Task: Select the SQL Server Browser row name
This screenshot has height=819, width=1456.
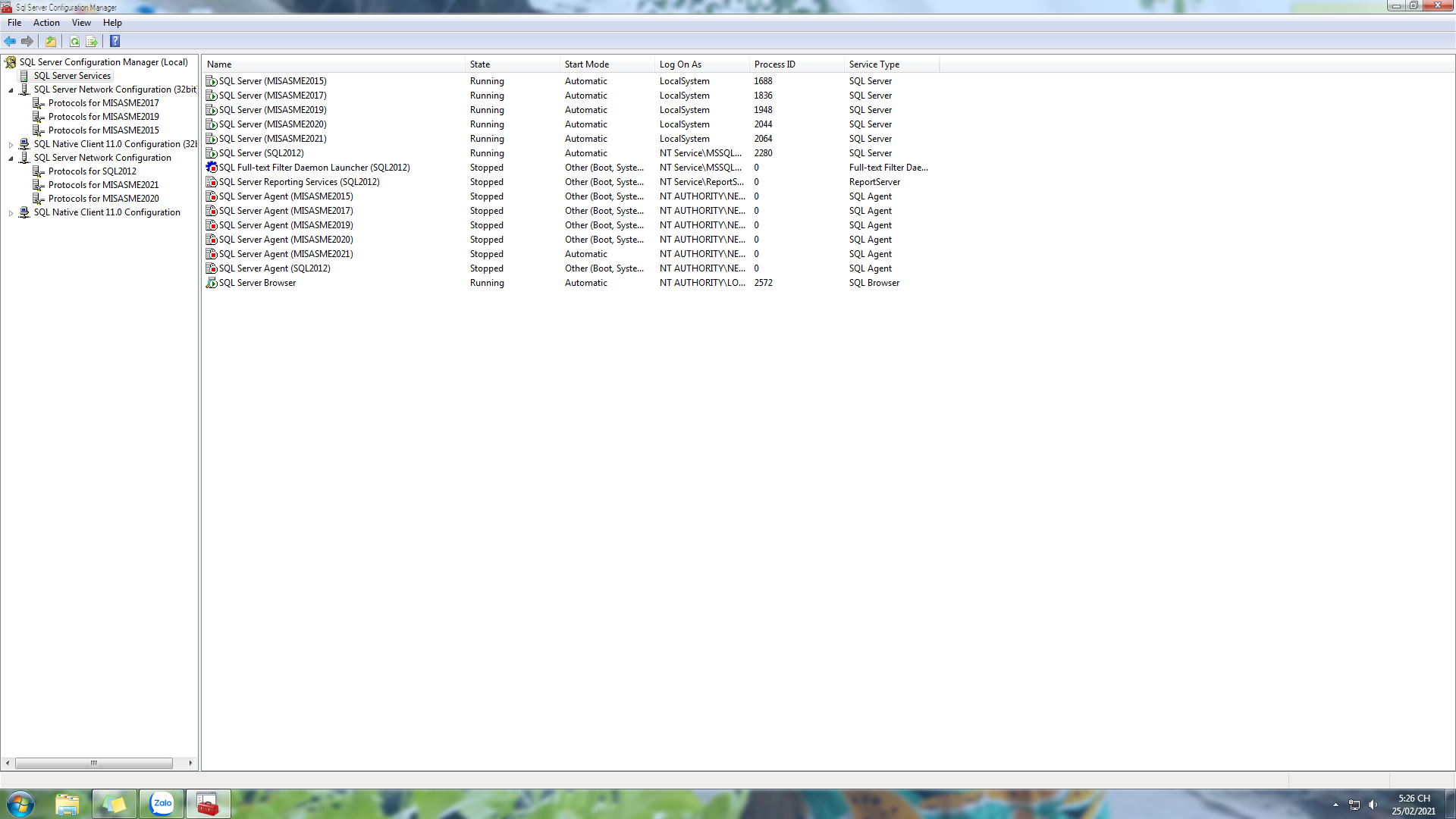Action: pyautogui.click(x=258, y=283)
